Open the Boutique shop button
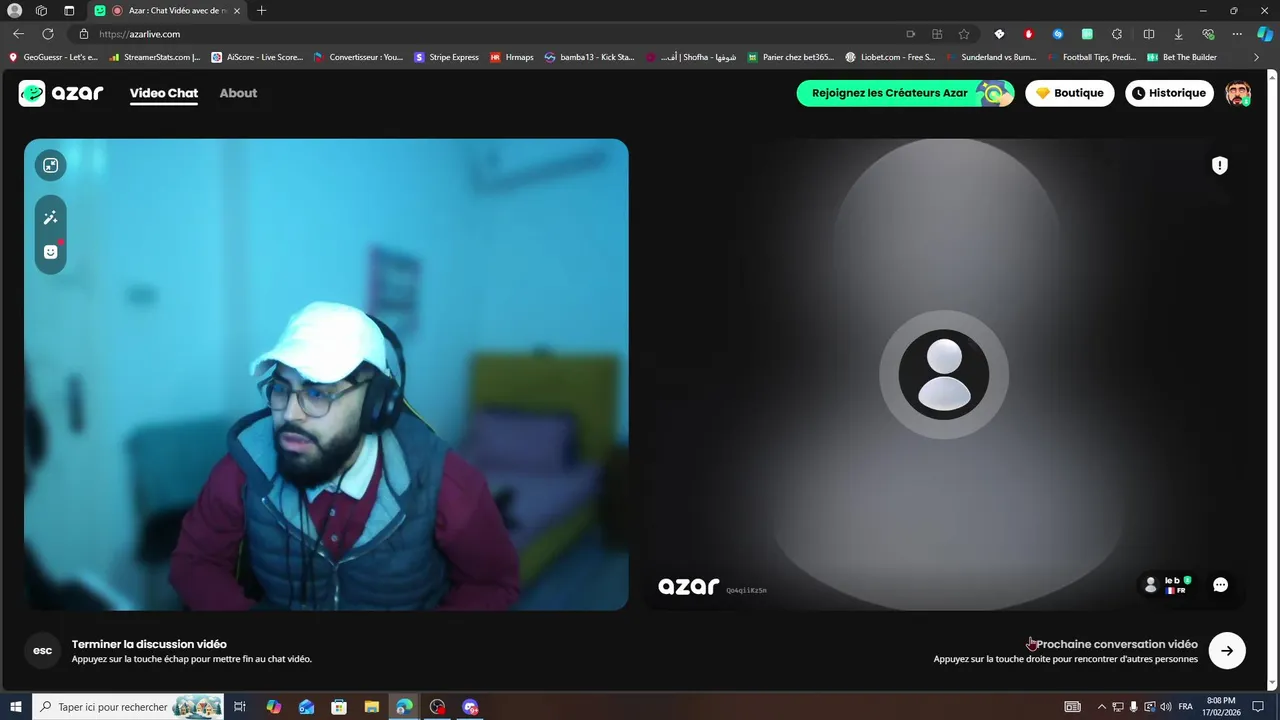 (x=1069, y=93)
